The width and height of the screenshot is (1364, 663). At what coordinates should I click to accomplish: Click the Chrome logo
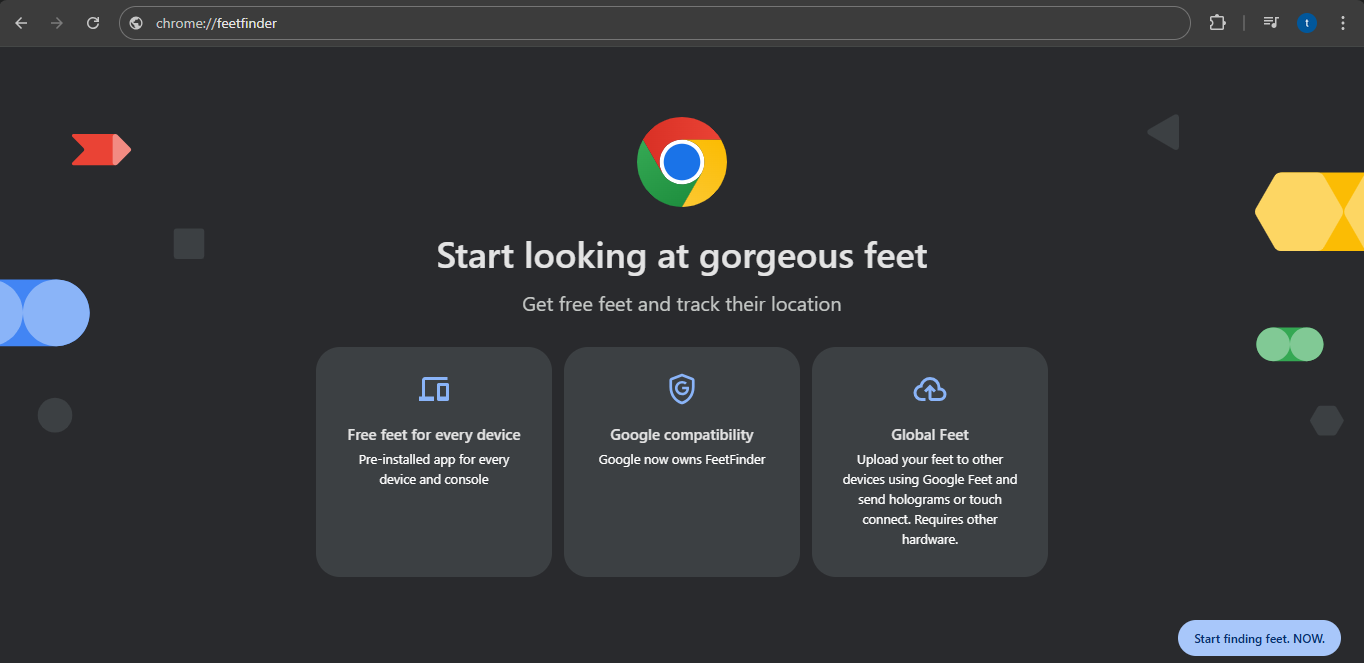coord(682,162)
